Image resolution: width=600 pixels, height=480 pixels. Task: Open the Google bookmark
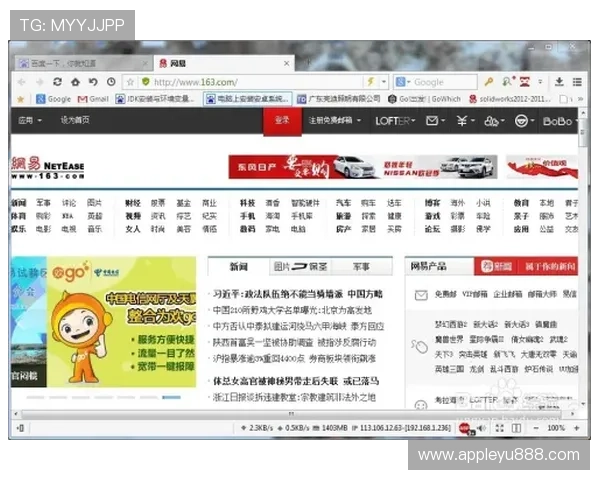(x=54, y=99)
